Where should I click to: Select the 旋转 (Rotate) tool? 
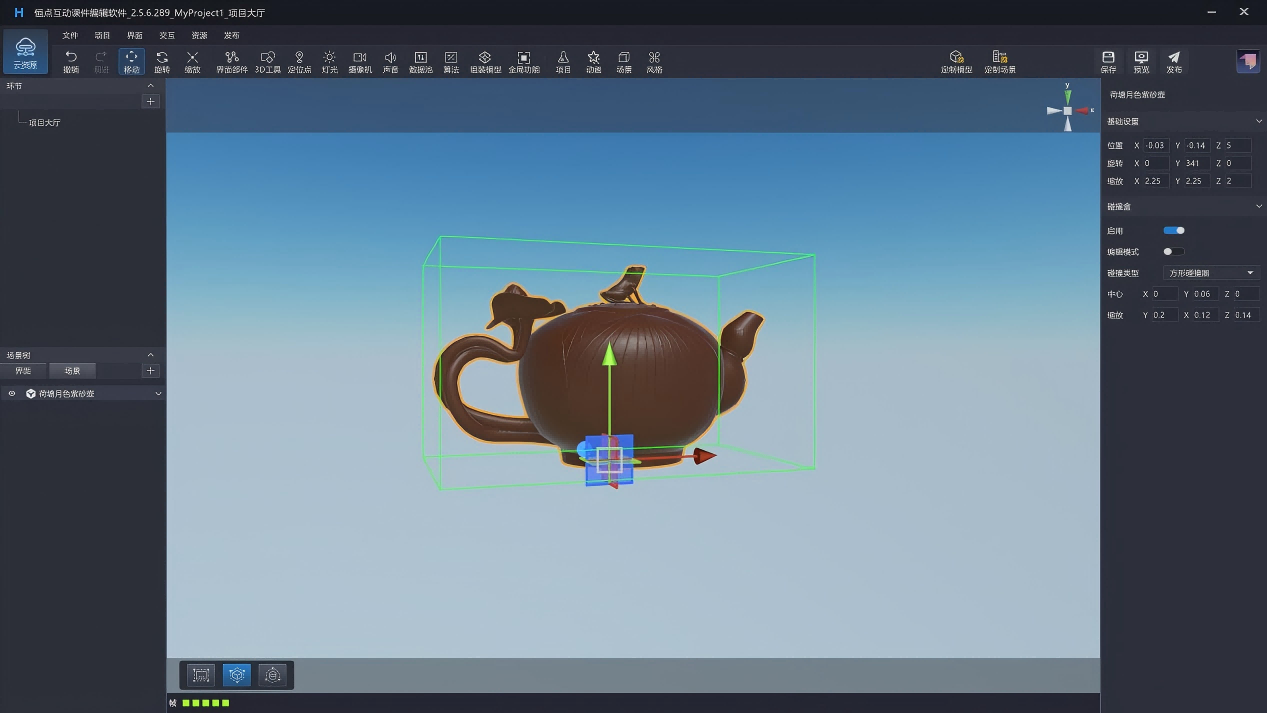tap(161, 61)
